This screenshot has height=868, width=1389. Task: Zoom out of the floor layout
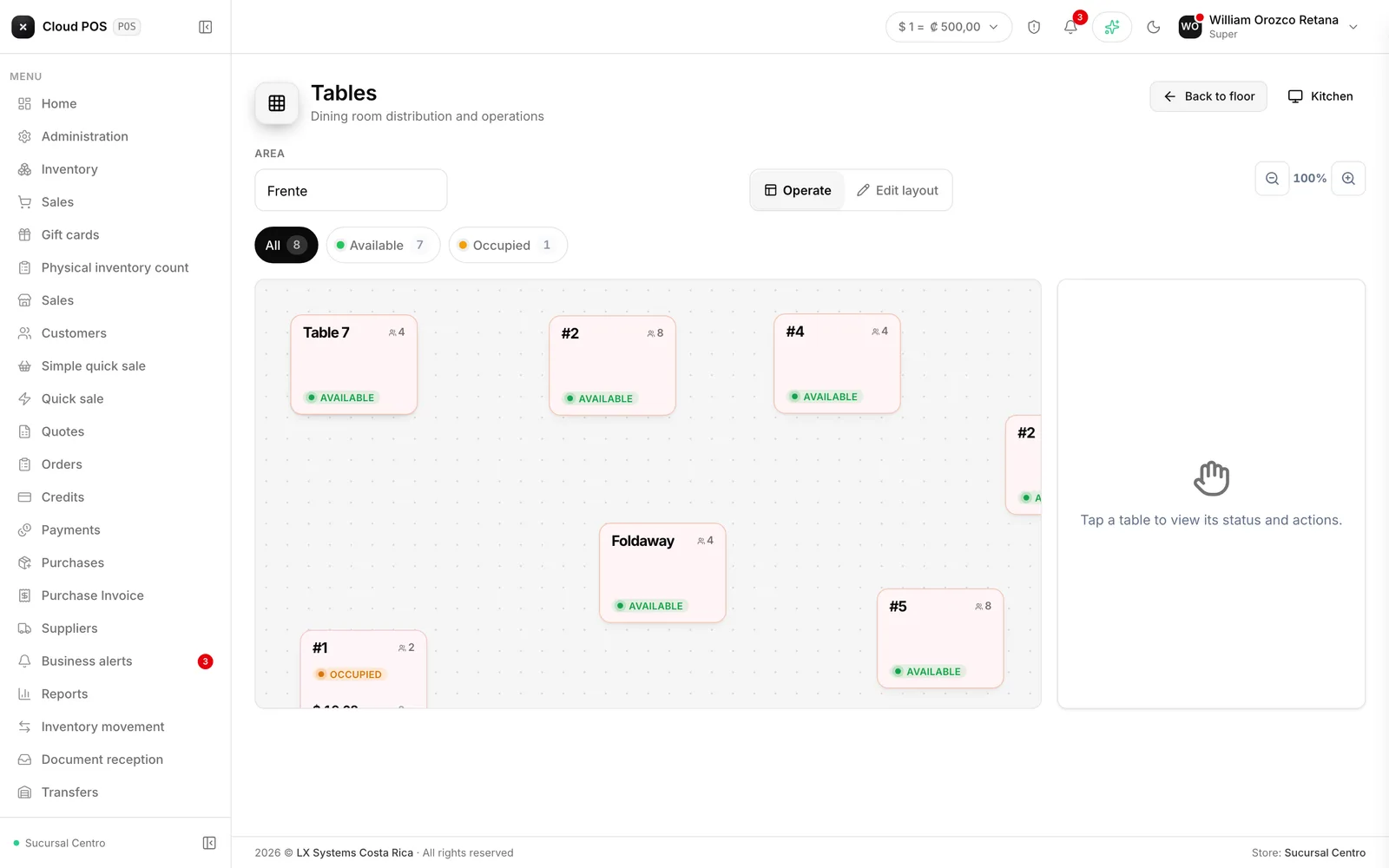1272,178
